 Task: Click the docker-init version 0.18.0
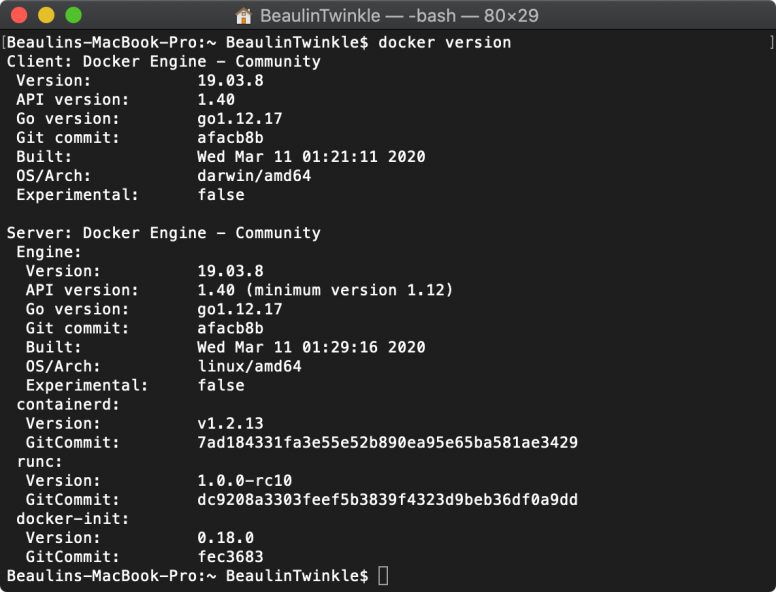(226, 538)
